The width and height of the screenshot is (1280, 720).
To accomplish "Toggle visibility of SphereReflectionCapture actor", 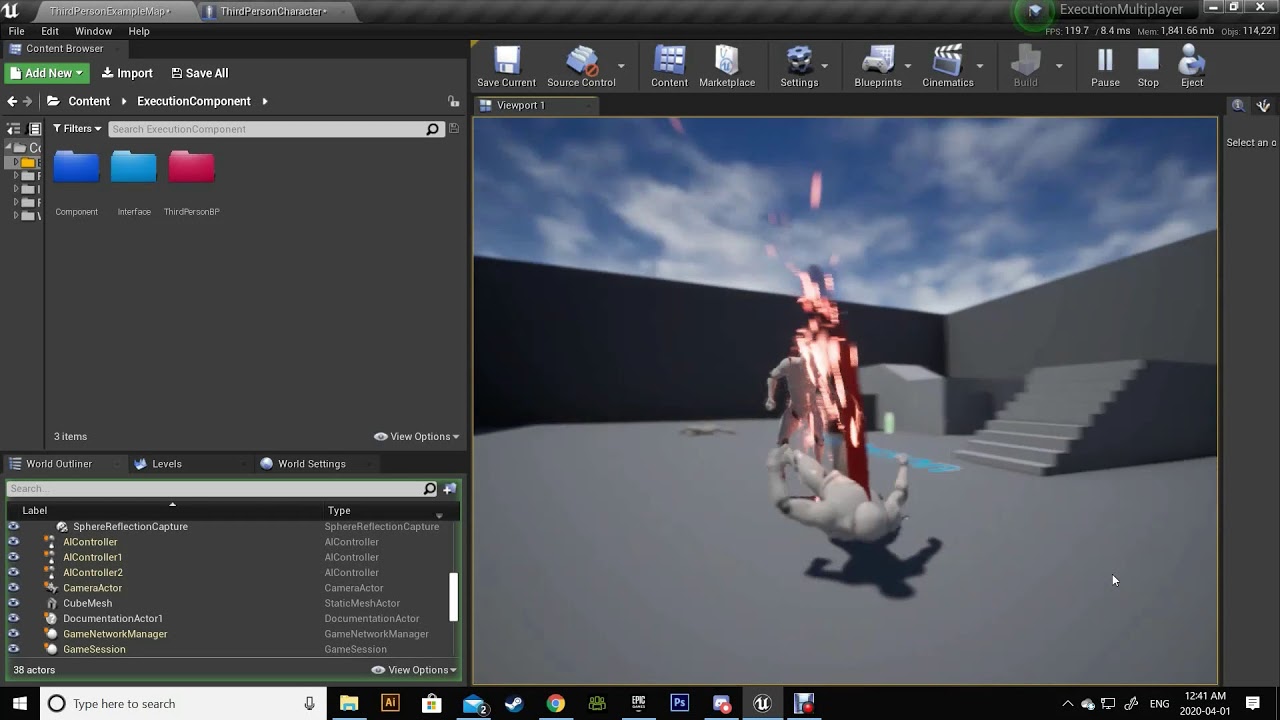I will click(x=13, y=527).
